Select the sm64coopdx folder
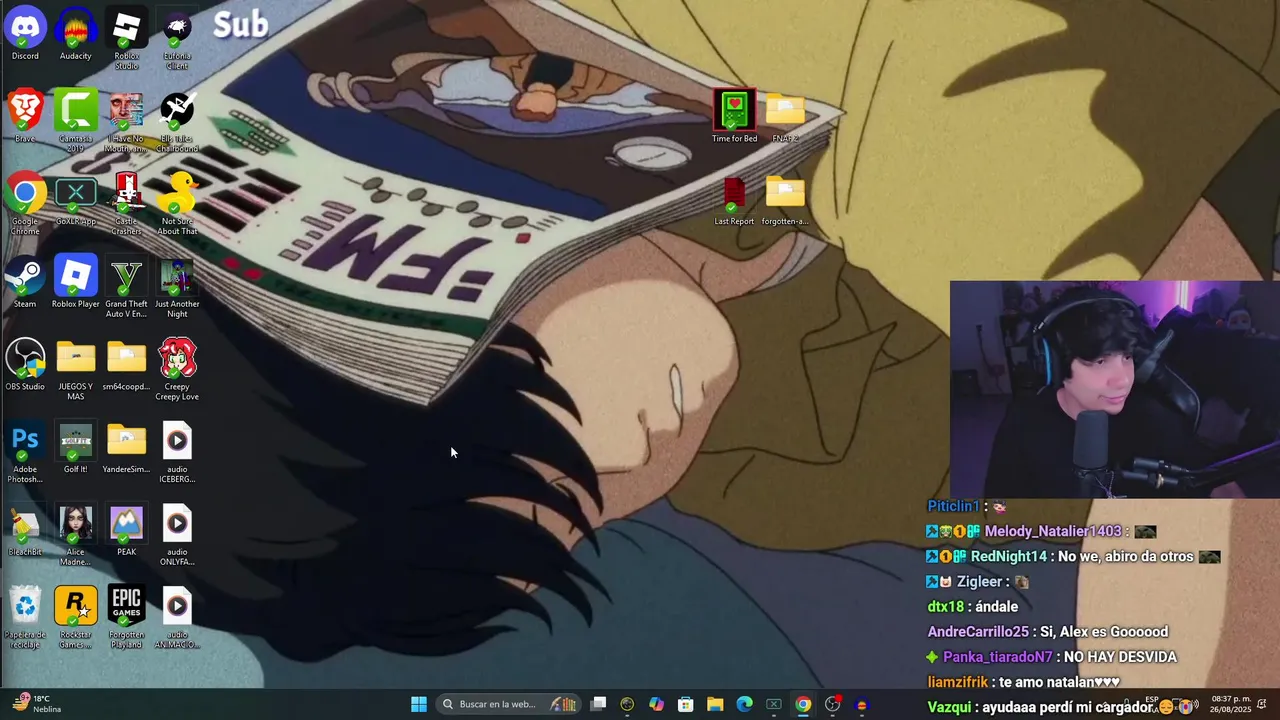1280x720 pixels. (x=127, y=364)
